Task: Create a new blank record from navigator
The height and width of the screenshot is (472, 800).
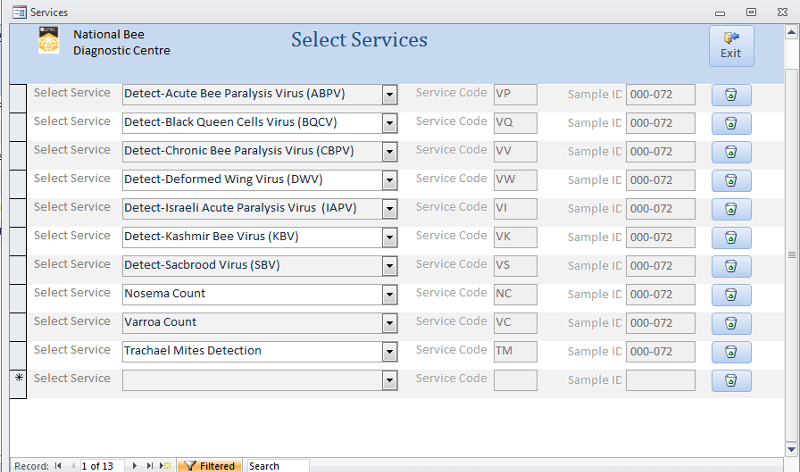Action: pos(165,466)
